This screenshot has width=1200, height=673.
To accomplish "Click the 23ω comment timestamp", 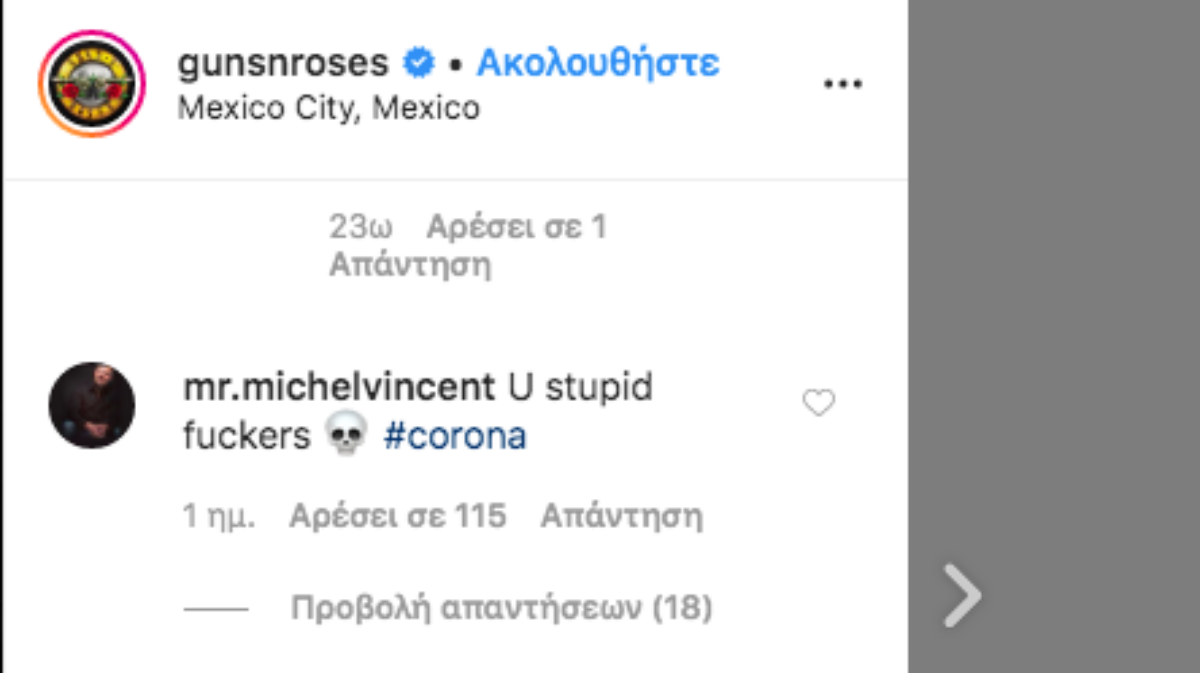I will 361,228.
